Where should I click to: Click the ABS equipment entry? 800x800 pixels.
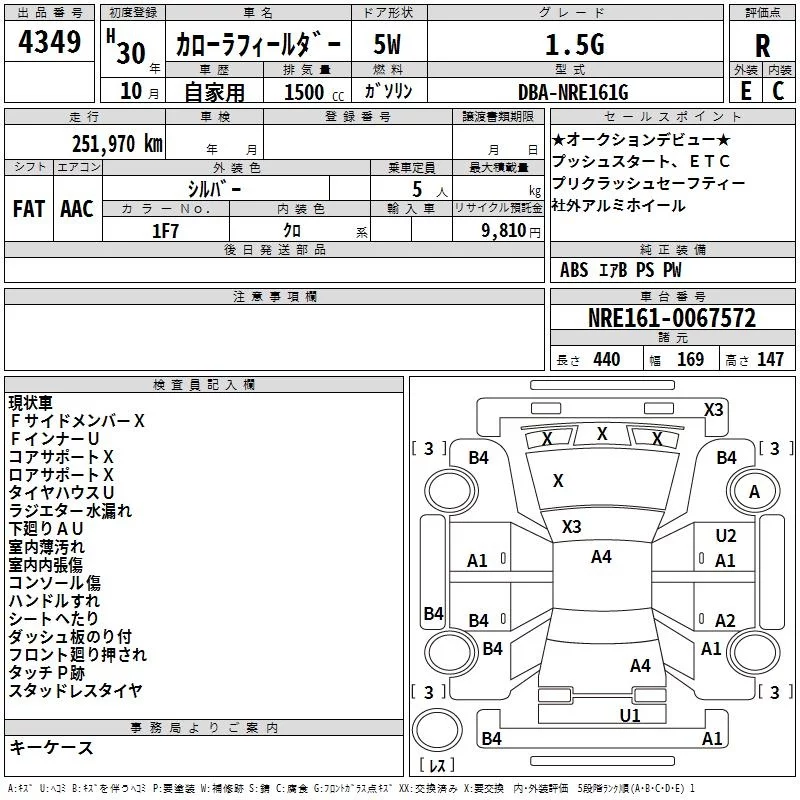tap(574, 270)
